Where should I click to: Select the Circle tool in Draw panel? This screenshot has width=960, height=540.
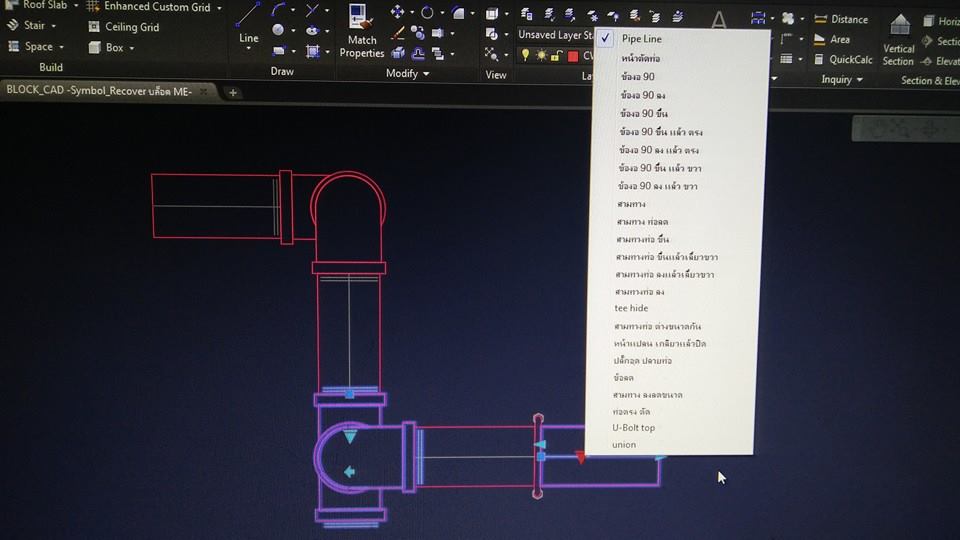pos(277,29)
